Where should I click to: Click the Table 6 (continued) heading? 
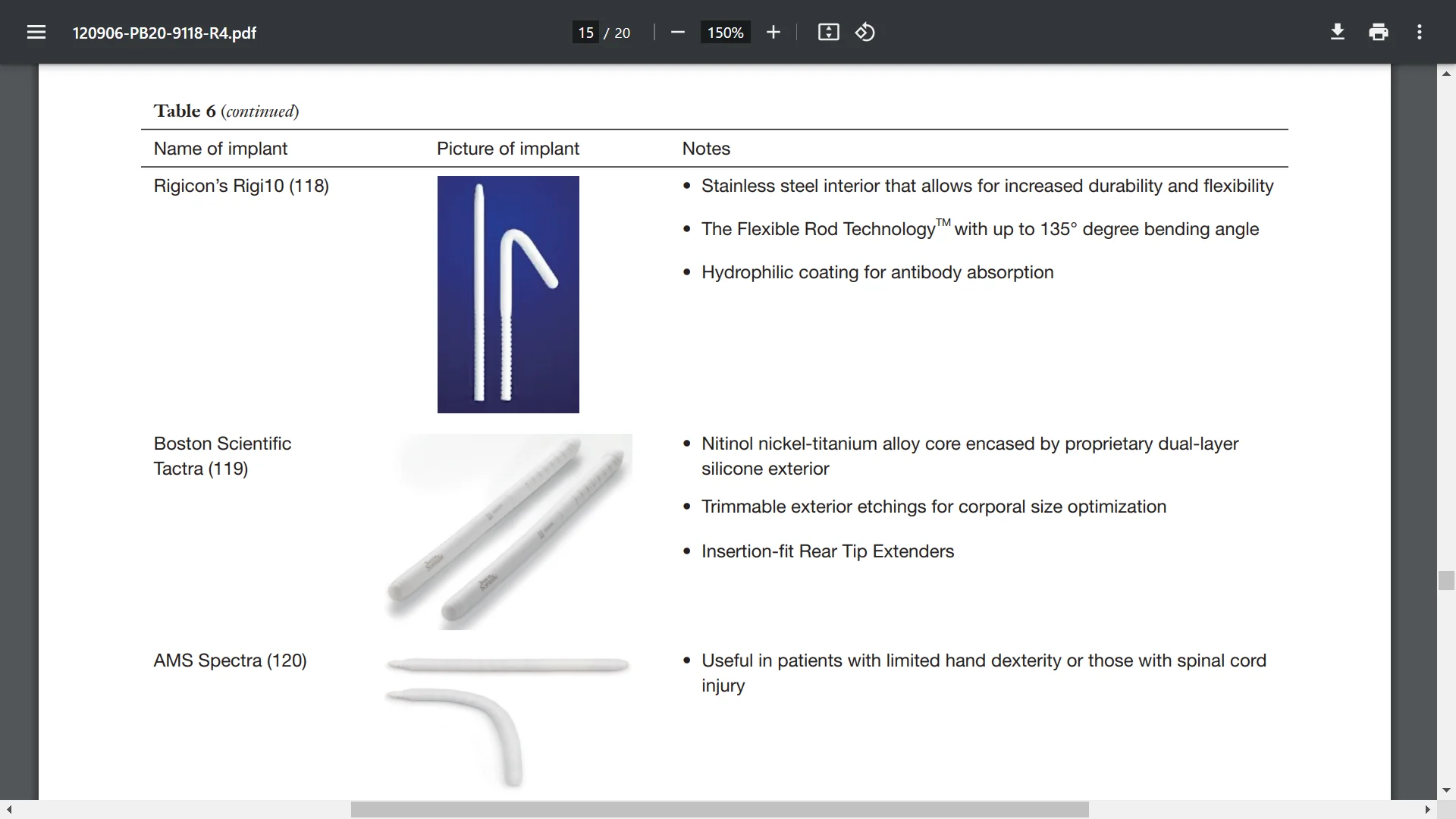coord(226,111)
